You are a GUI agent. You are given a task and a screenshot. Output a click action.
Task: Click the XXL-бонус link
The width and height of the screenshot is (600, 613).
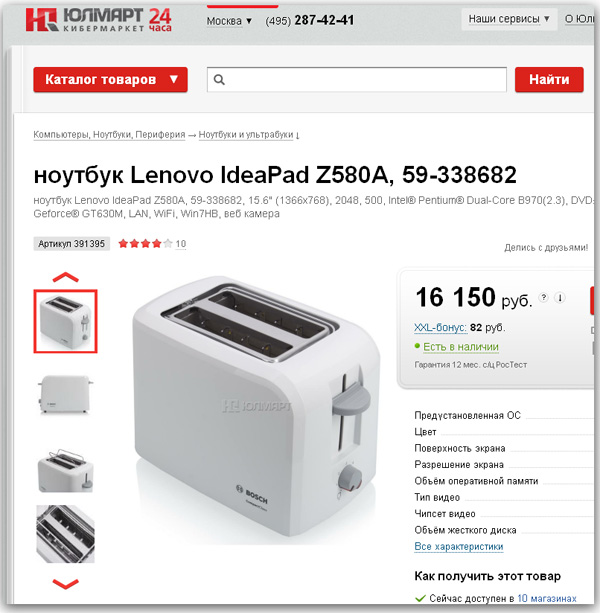tap(440, 327)
